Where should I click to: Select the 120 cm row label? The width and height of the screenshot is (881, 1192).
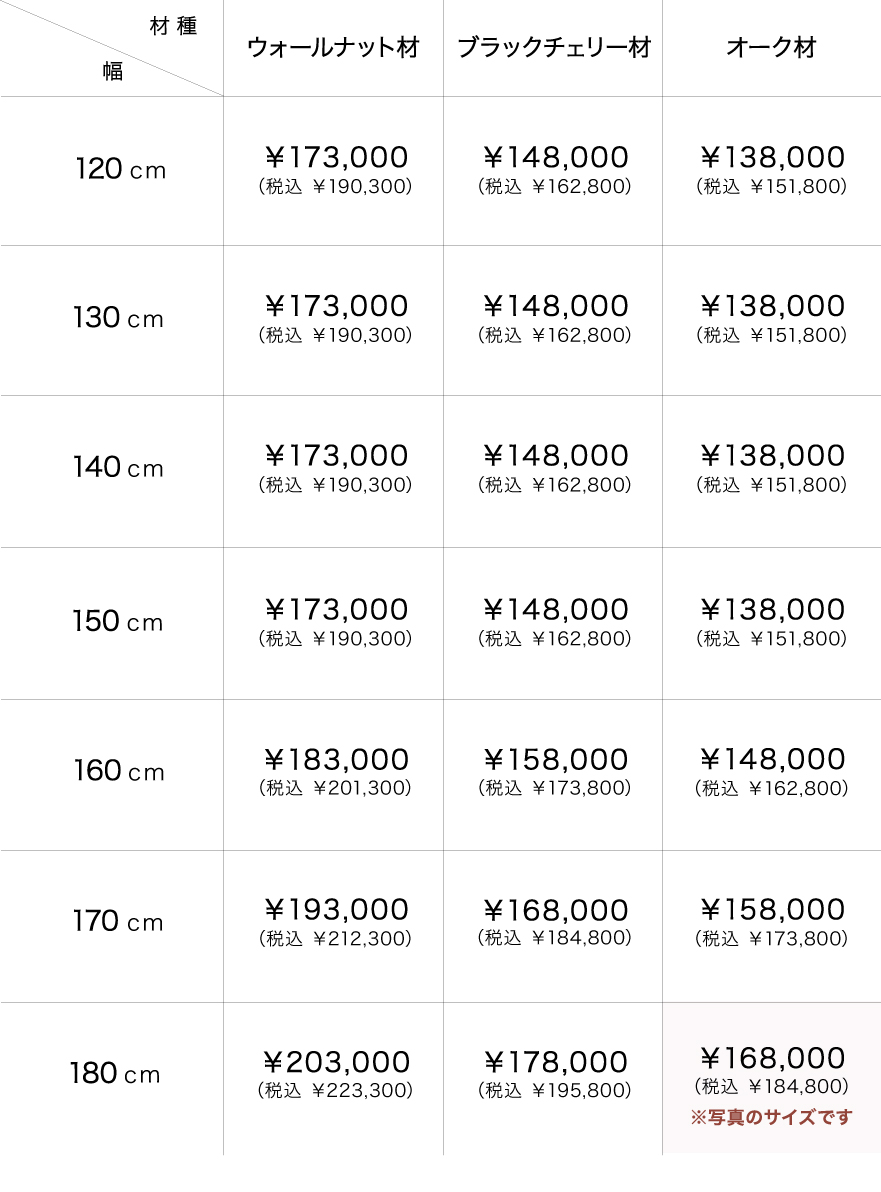(x=120, y=170)
